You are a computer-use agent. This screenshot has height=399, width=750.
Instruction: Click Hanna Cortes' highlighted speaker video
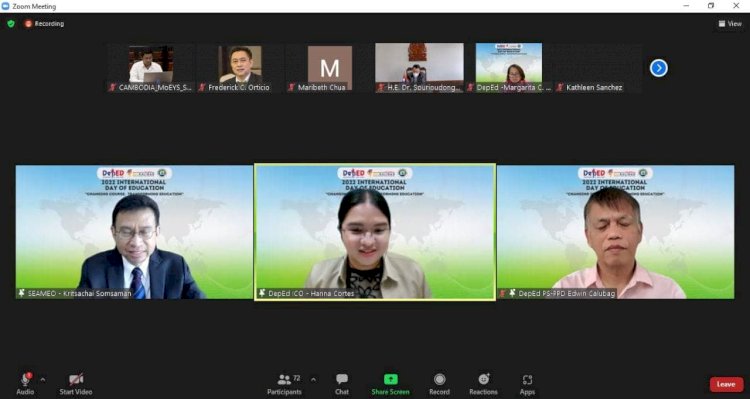click(x=375, y=232)
